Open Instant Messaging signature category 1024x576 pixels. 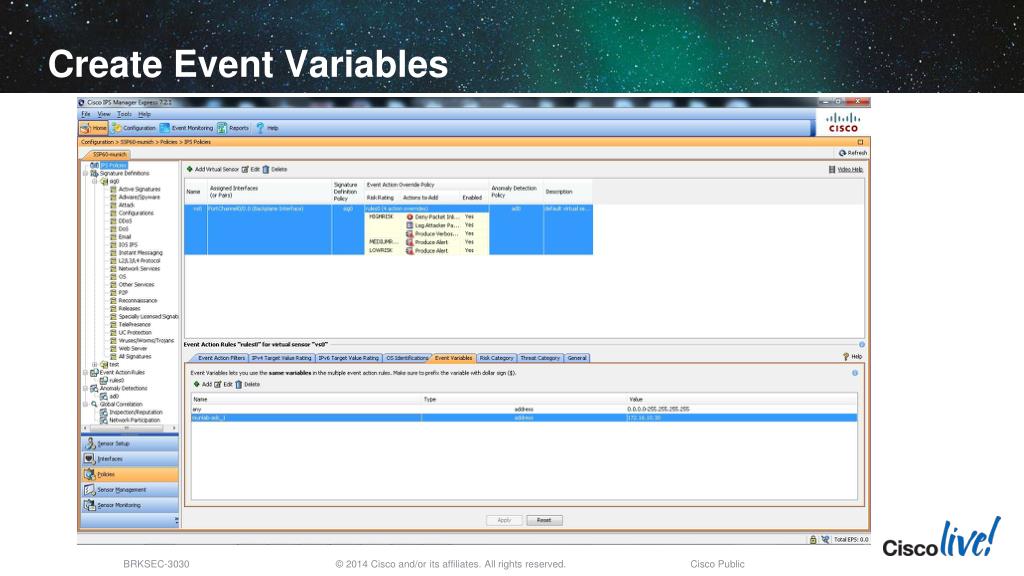pyautogui.click(x=140, y=253)
